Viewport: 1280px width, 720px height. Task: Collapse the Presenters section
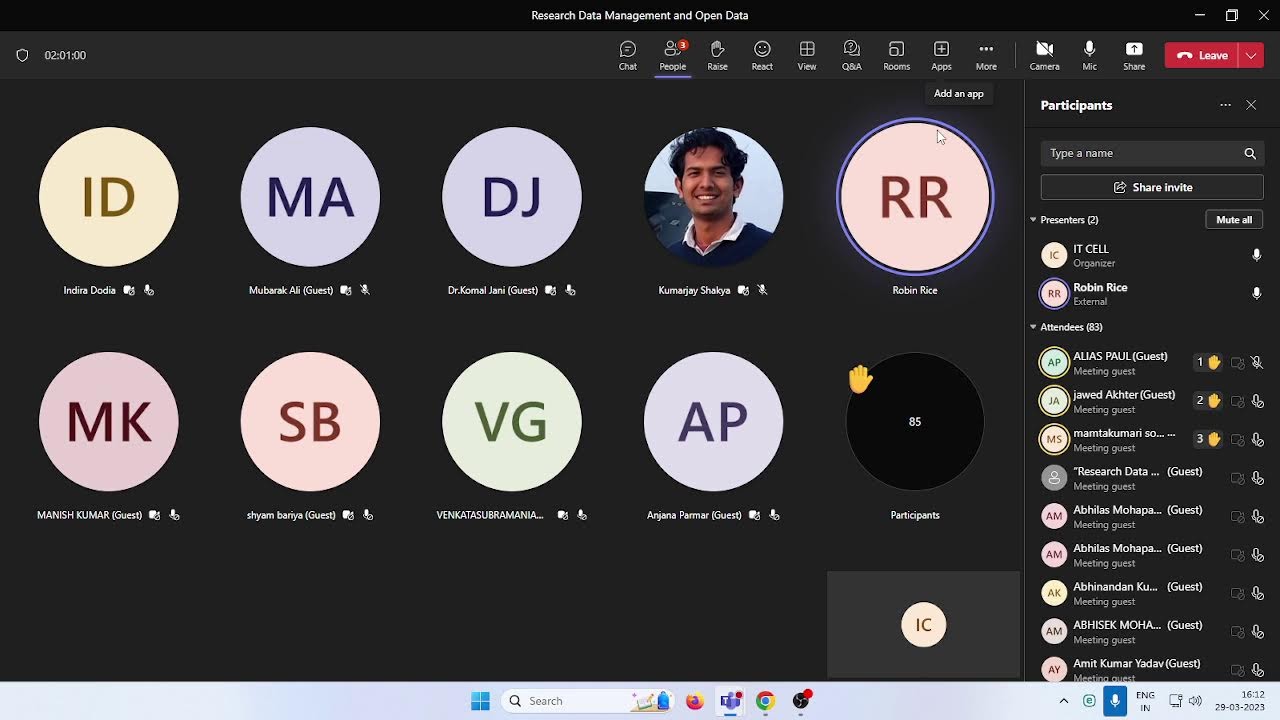point(1033,220)
